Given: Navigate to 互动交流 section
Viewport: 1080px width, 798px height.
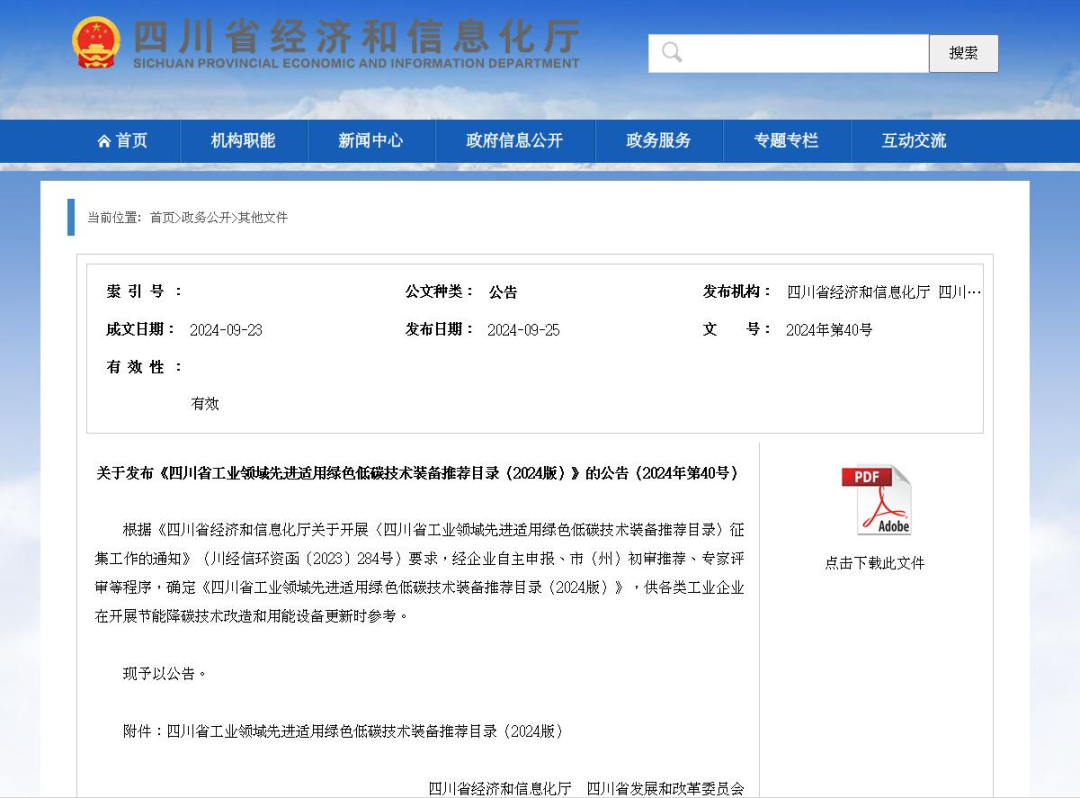Looking at the screenshot, I should pyautogui.click(x=913, y=141).
